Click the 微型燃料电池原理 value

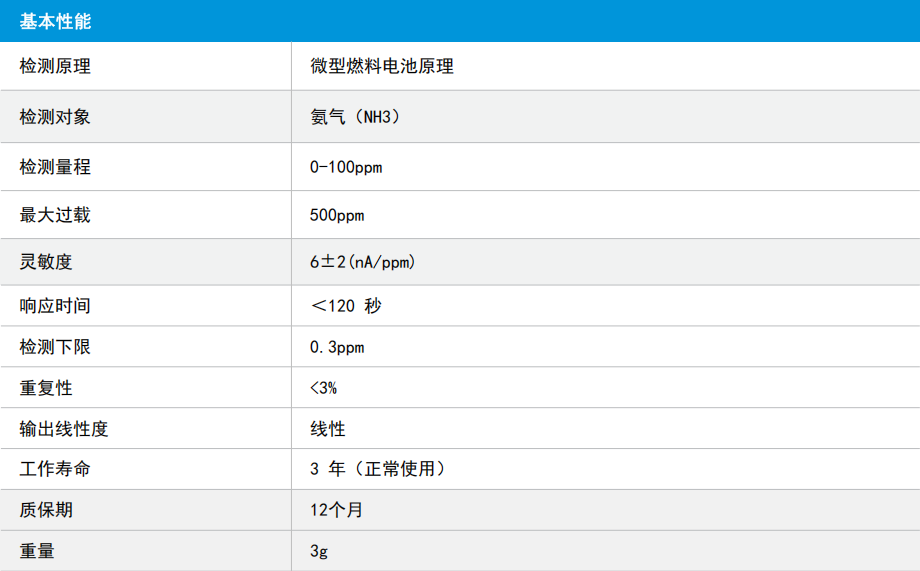click(382, 66)
